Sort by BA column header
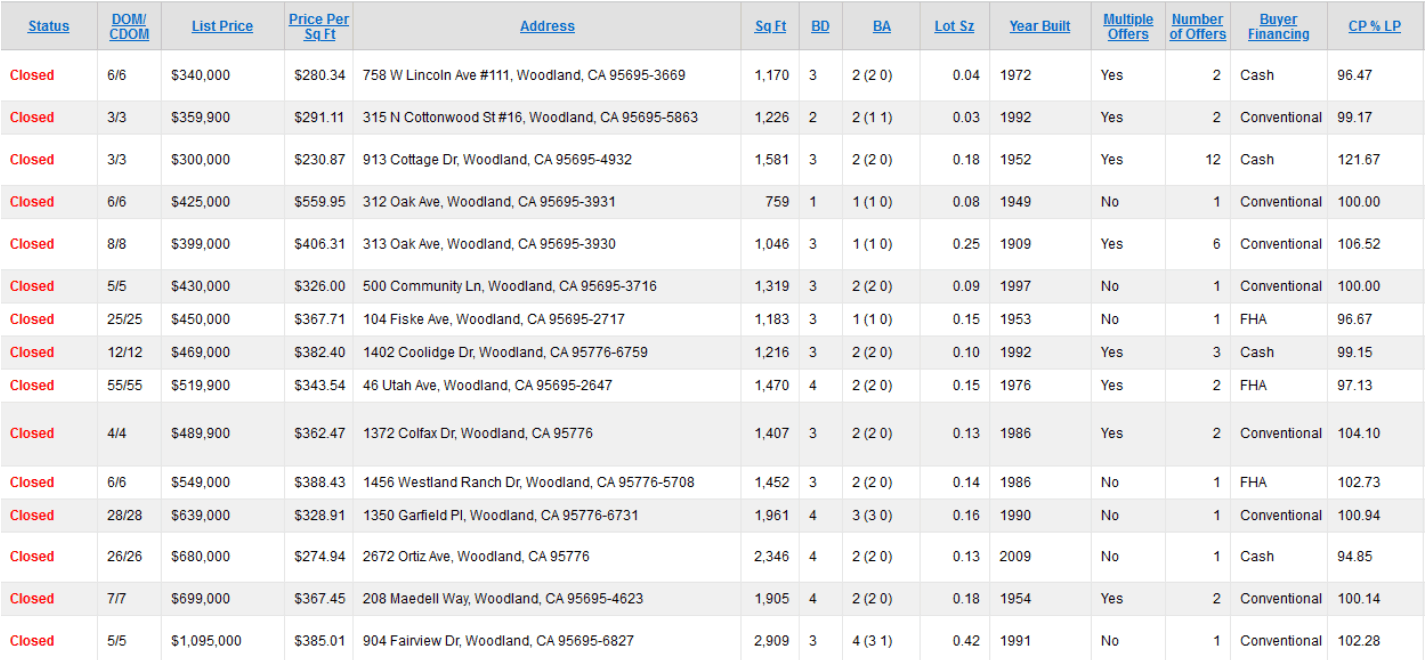This screenshot has height=660, width=1426. [881, 26]
